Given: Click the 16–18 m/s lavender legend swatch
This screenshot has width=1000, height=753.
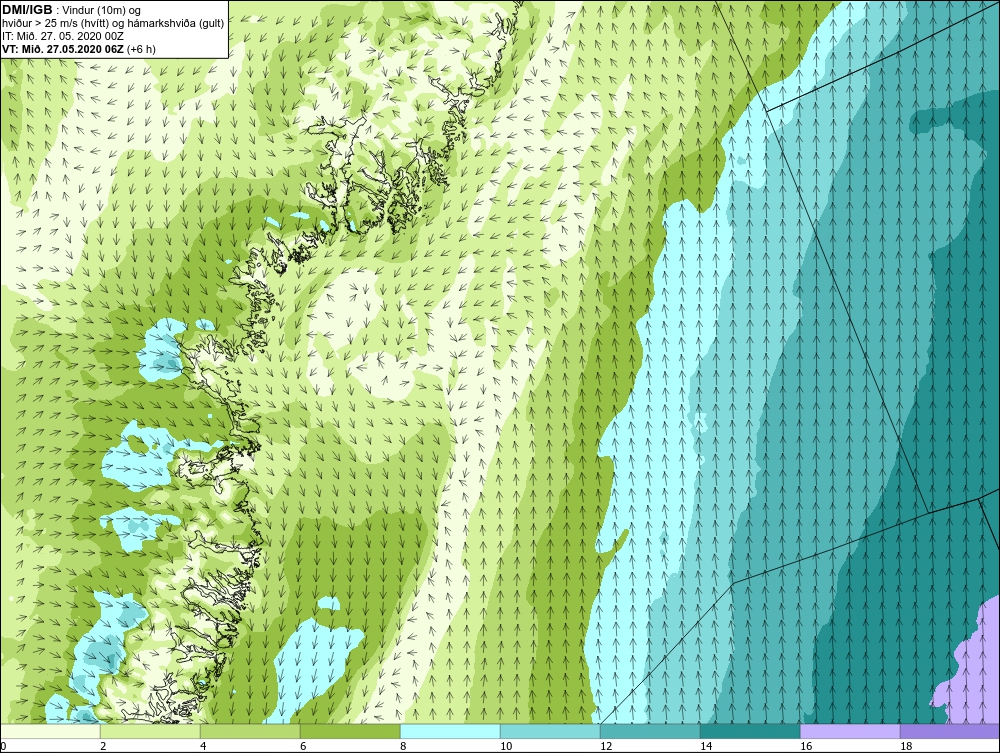Looking at the screenshot, I should point(850,731).
